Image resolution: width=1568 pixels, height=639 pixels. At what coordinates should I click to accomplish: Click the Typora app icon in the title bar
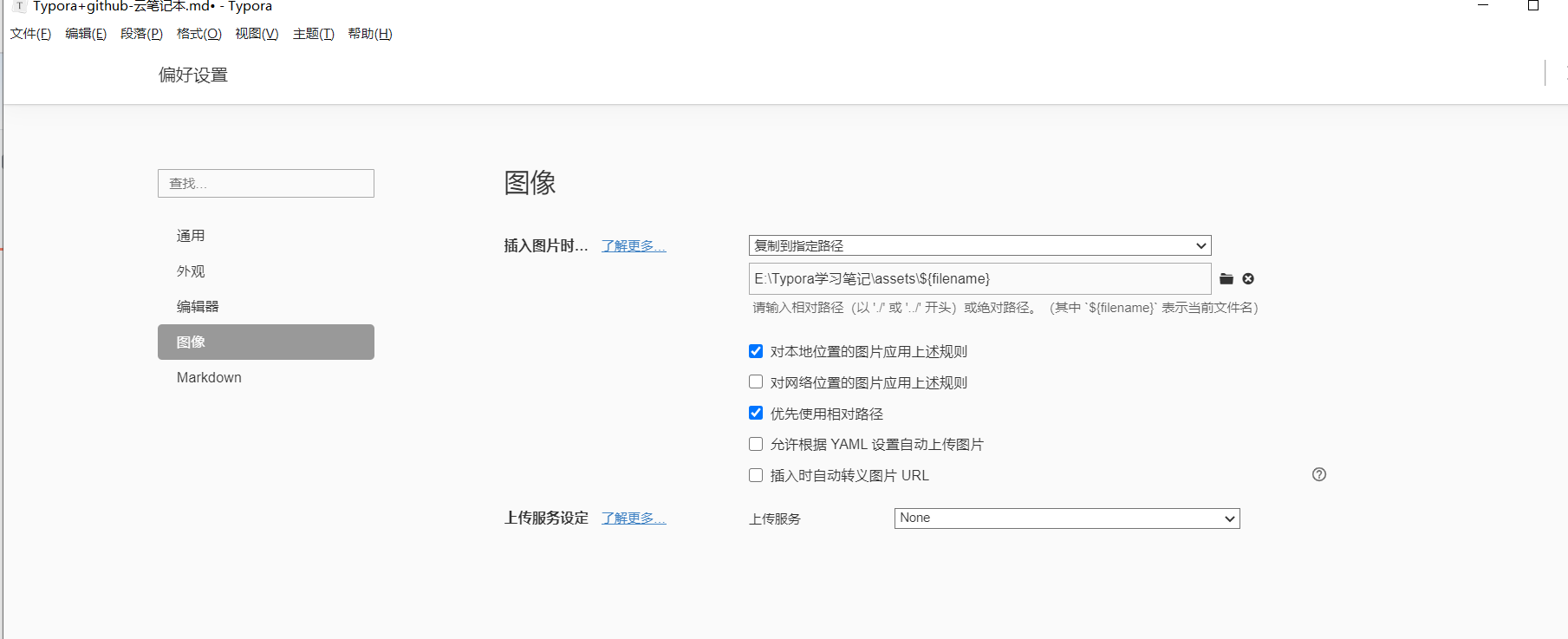[19, 6]
